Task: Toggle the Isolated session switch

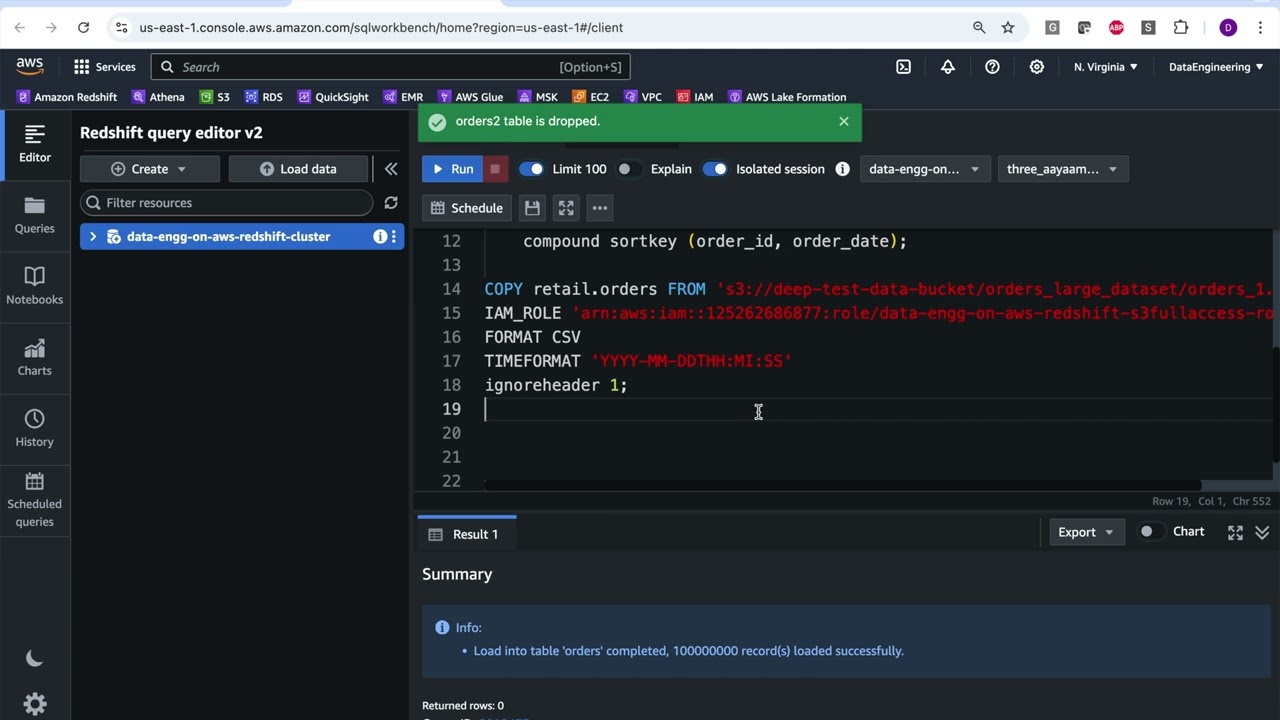Action: click(x=715, y=169)
